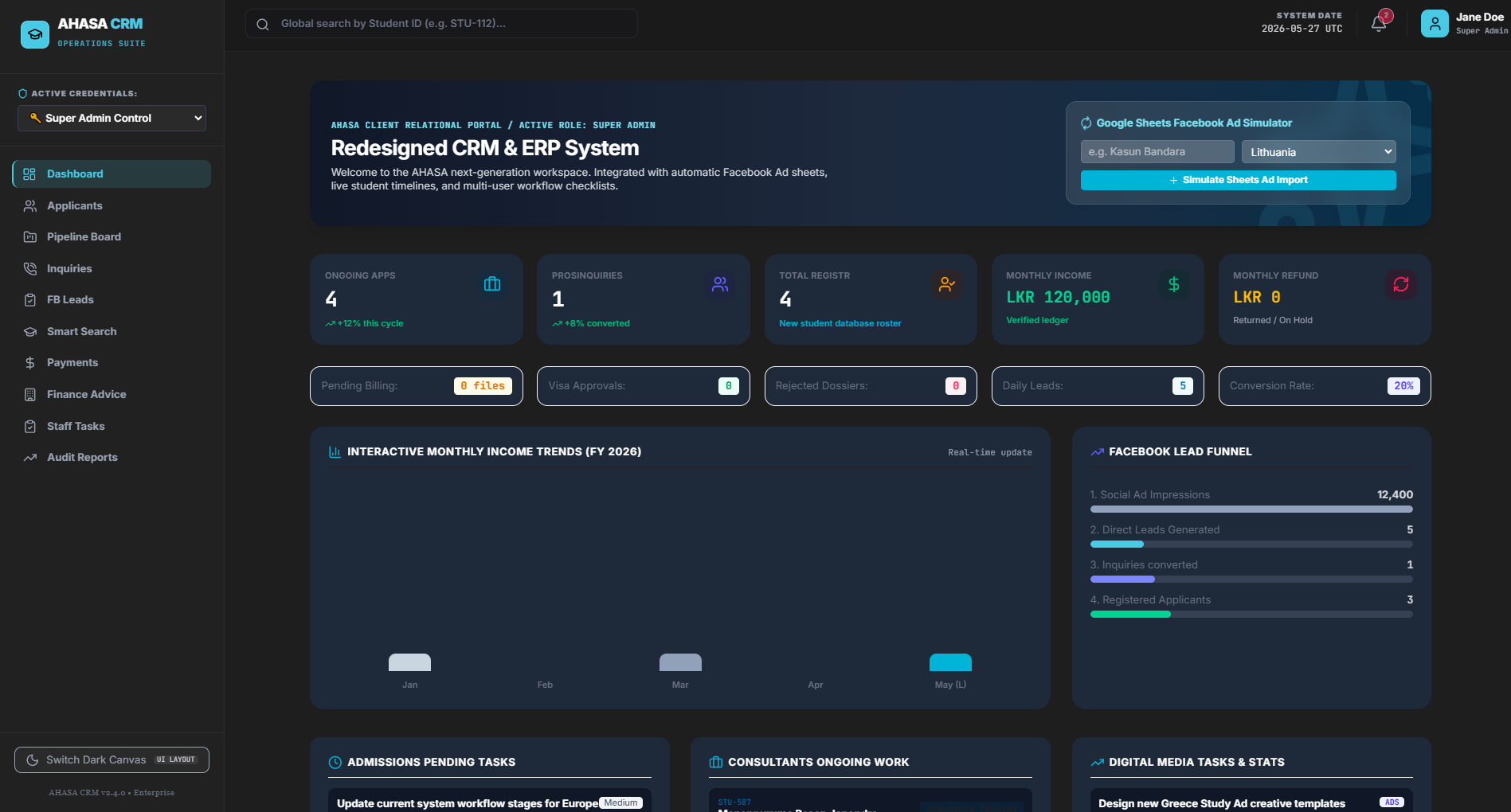Click the users icon in Prosinquiries card
The height and width of the screenshot is (812, 1511).
720,284
